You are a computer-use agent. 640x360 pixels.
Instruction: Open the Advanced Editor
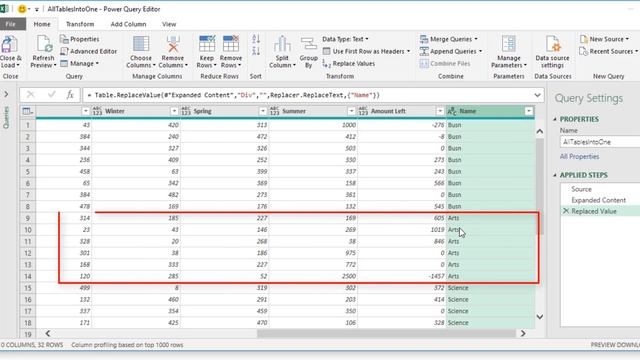(89, 51)
